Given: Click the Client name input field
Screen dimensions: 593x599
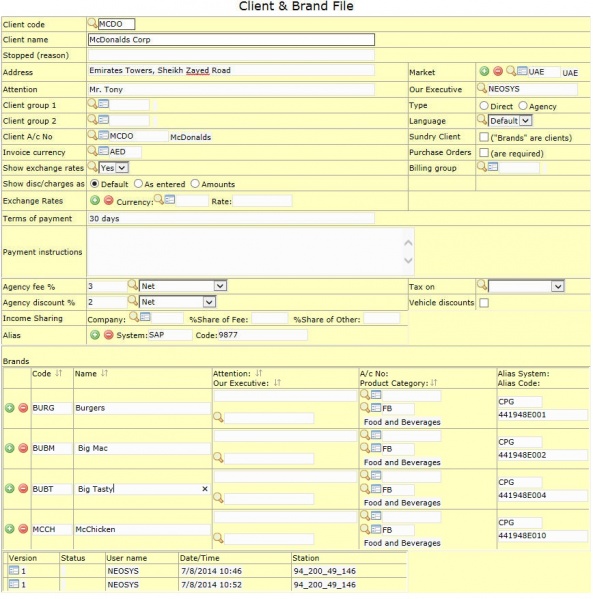Looking at the screenshot, I should (231, 39).
